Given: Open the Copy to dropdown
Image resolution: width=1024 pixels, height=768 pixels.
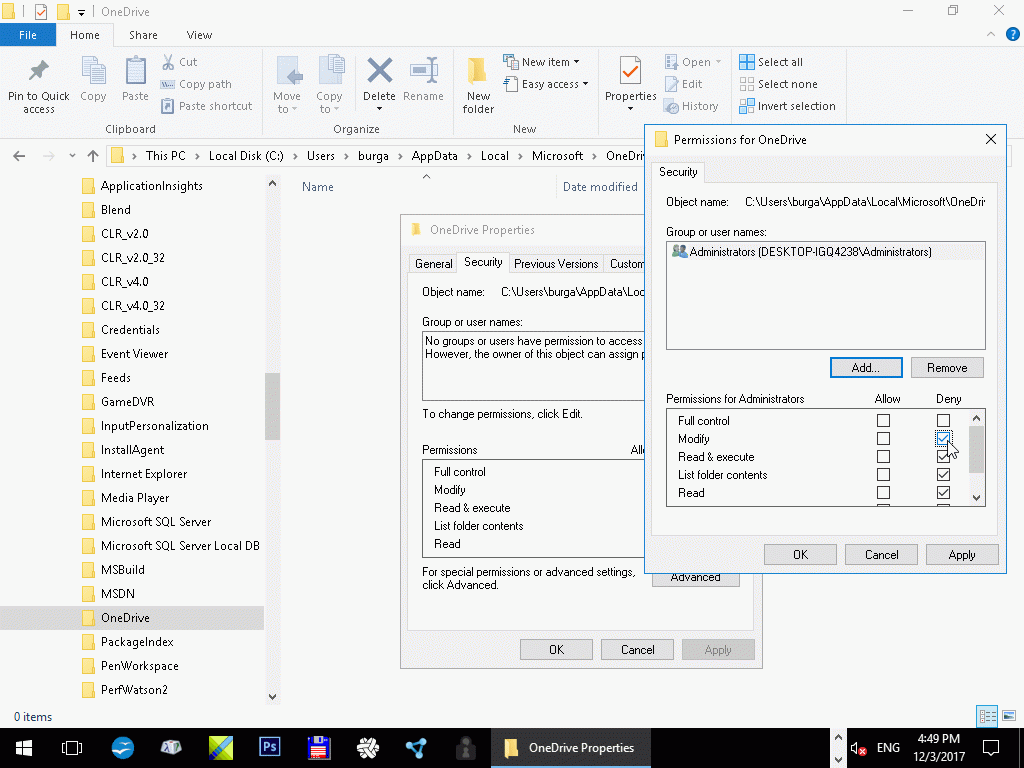Looking at the screenshot, I should (x=328, y=103).
